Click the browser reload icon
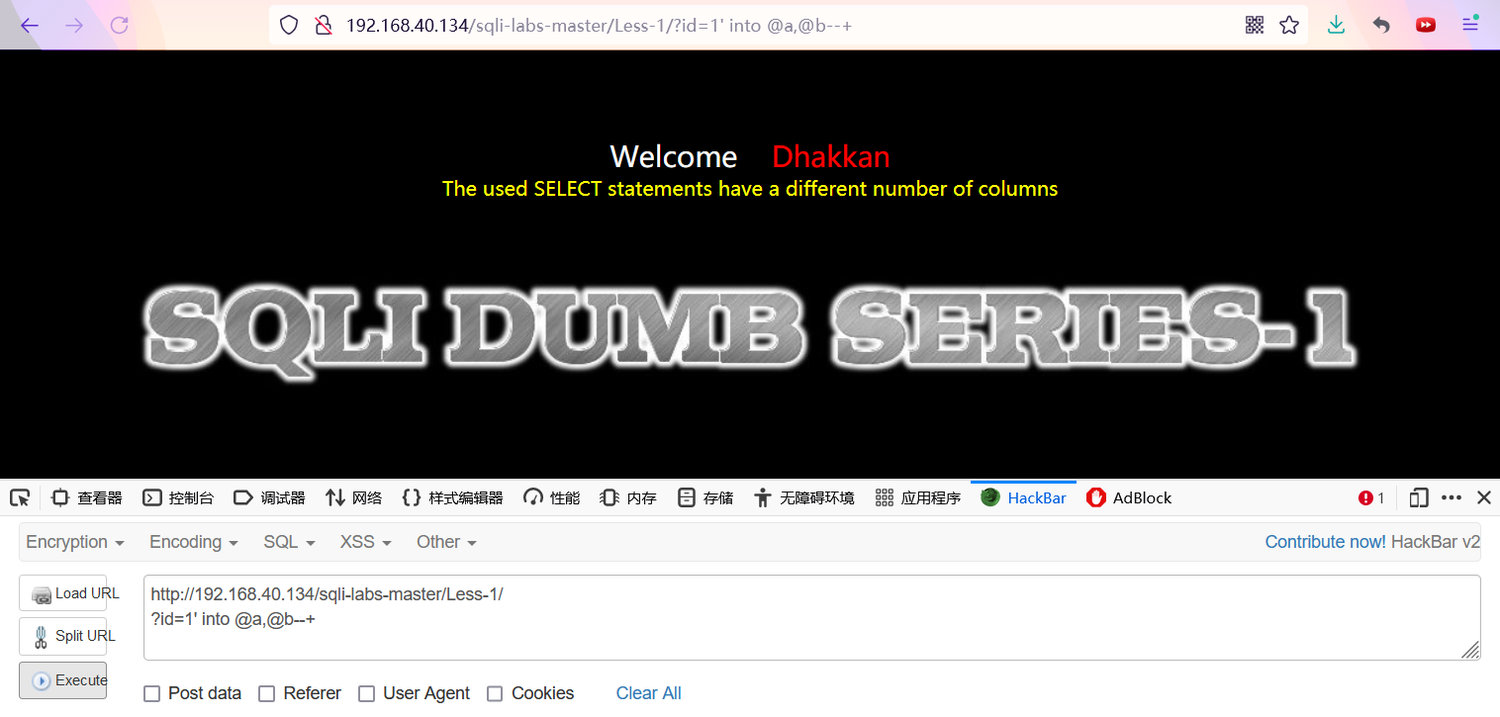This screenshot has width=1500, height=717. pos(119,25)
